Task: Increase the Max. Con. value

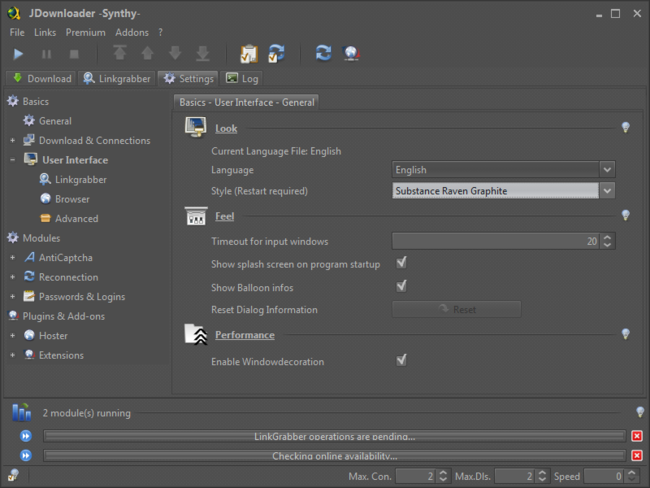Action: pyautogui.click(x=443, y=472)
